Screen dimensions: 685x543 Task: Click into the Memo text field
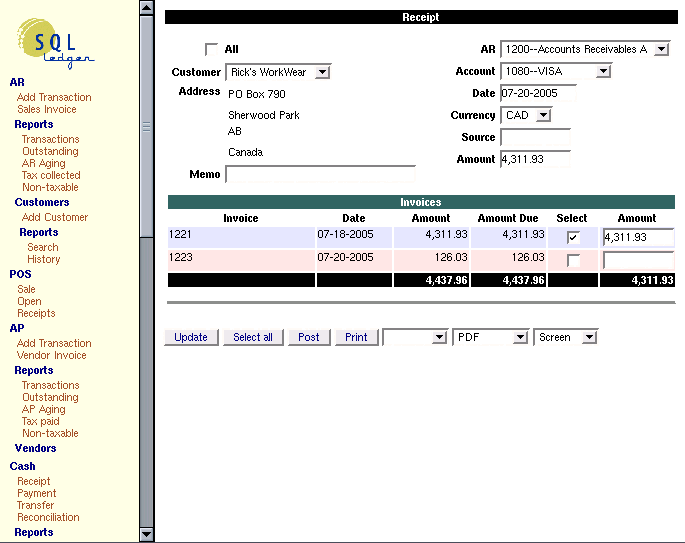pos(320,174)
